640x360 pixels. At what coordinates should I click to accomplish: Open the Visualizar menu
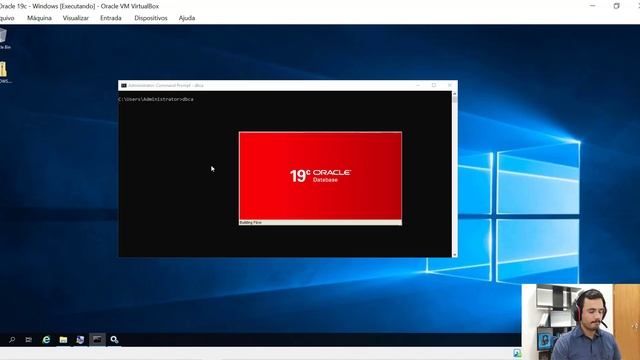[x=76, y=18]
